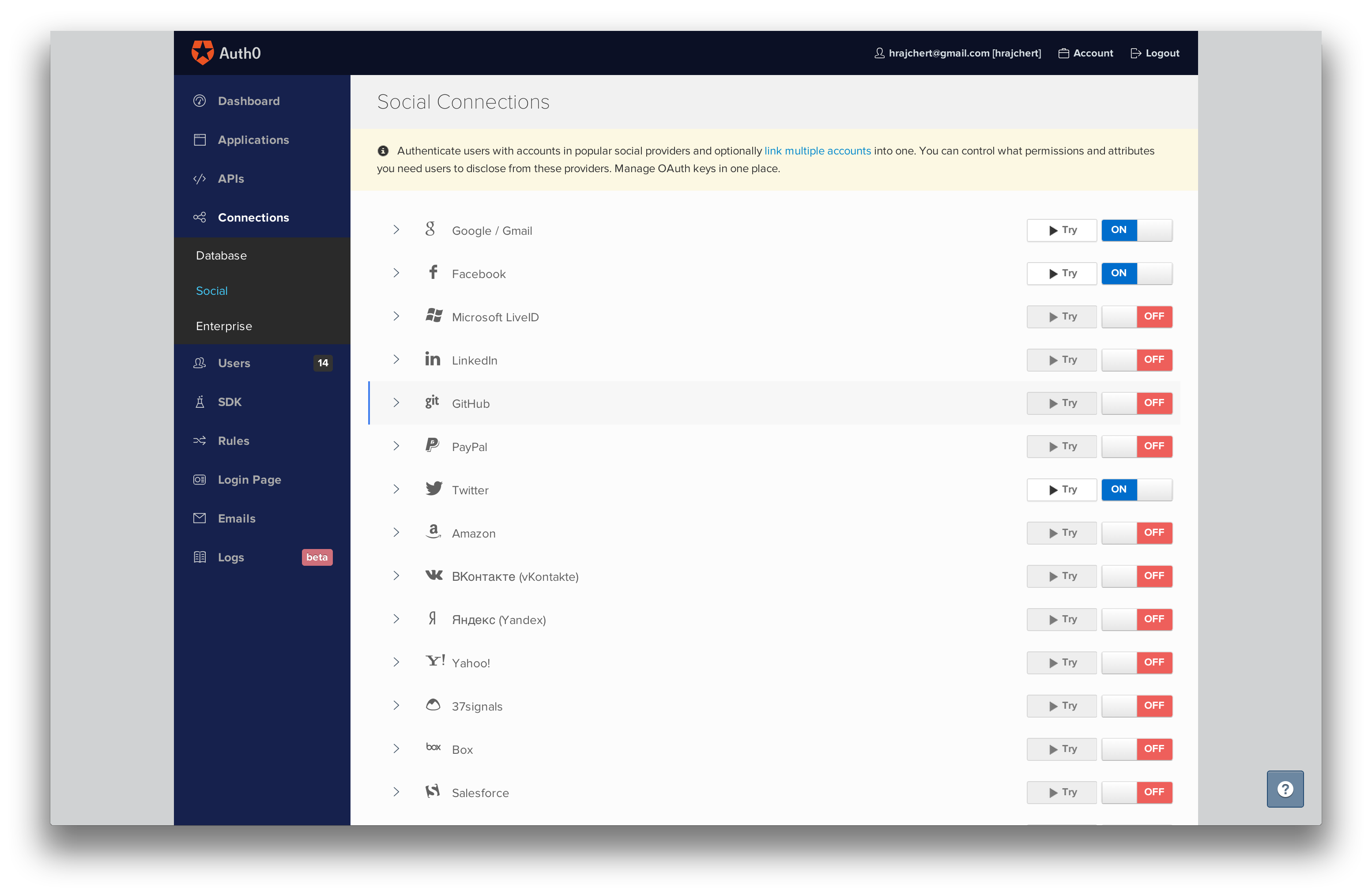Click Try button for Microsoft LiveID

click(1062, 316)
